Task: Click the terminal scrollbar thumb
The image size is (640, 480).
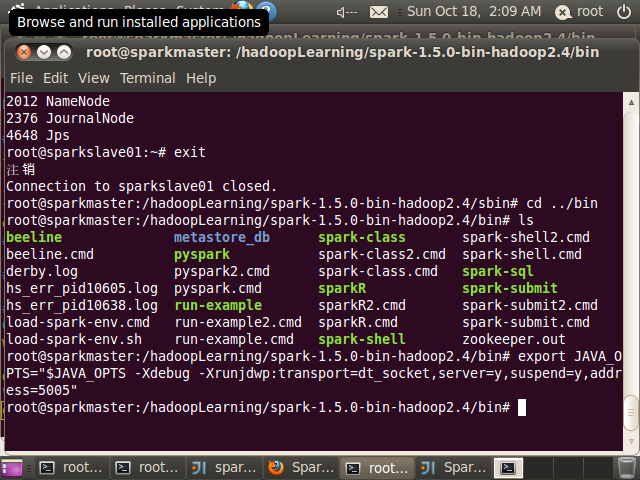Action: [631, 412]
